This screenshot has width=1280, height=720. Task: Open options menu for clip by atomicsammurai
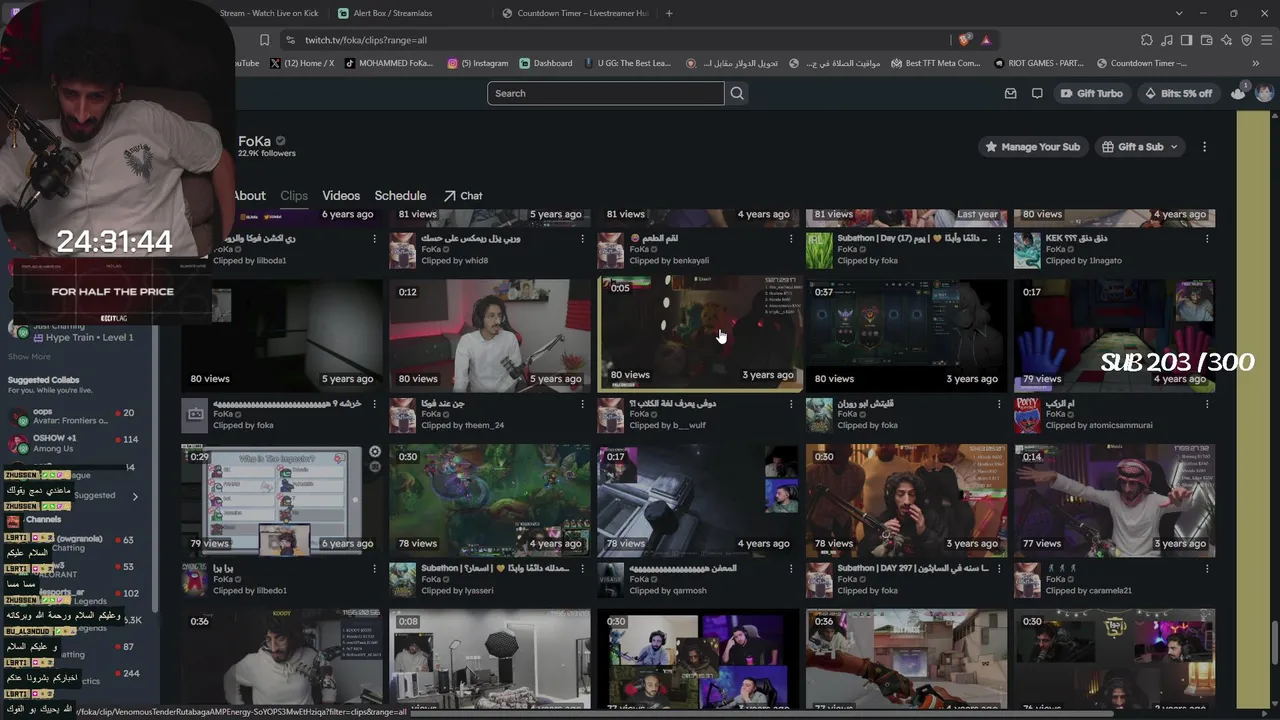tap(1207, 404)
